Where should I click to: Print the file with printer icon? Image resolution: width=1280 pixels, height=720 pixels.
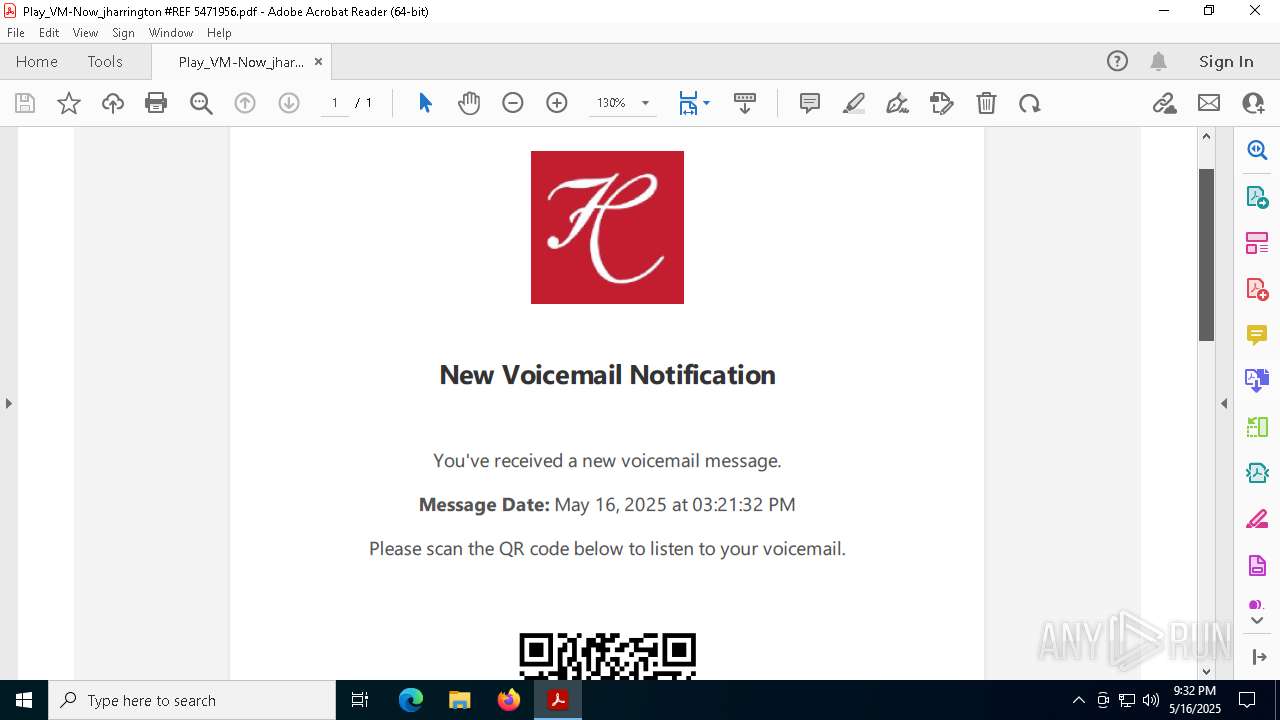(156, 103)
